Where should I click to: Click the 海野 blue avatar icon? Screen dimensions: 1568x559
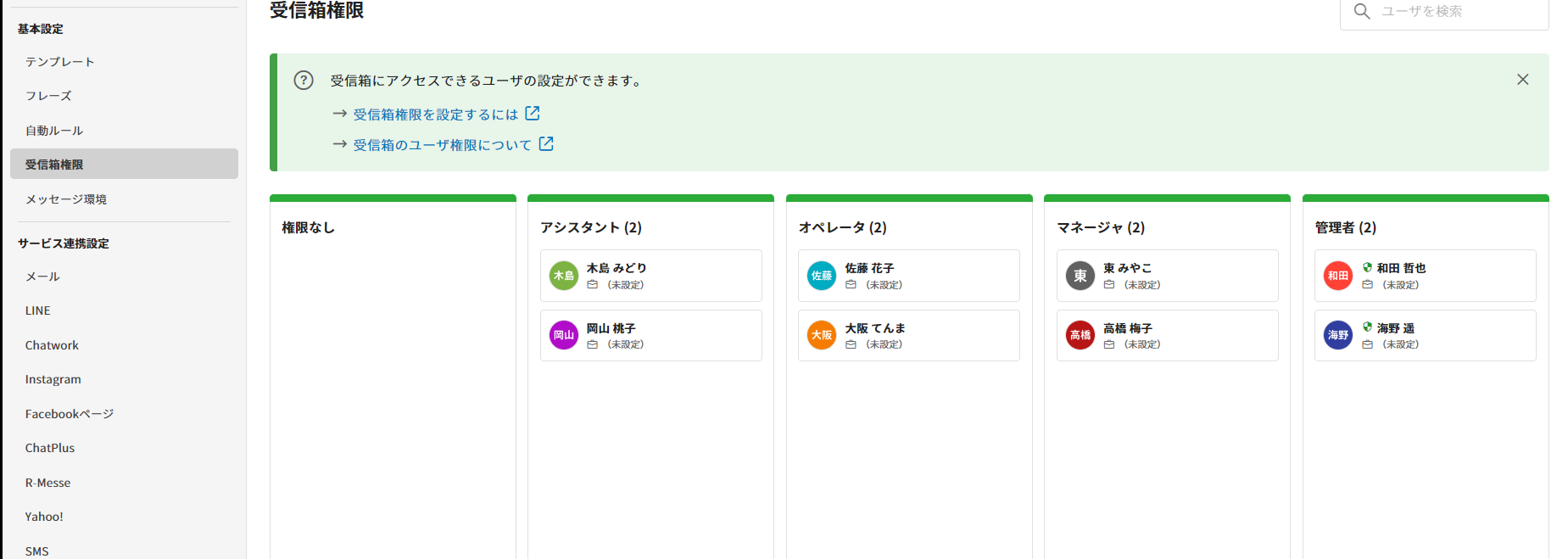point(1337,335)
